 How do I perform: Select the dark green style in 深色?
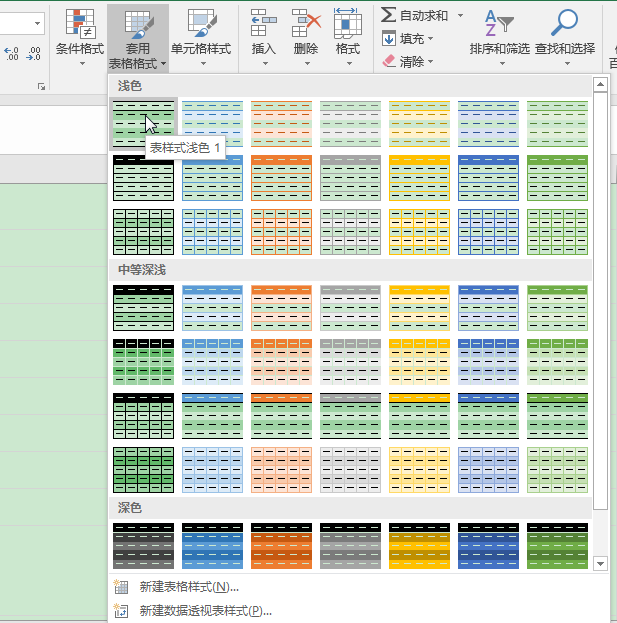coord(557,546)
